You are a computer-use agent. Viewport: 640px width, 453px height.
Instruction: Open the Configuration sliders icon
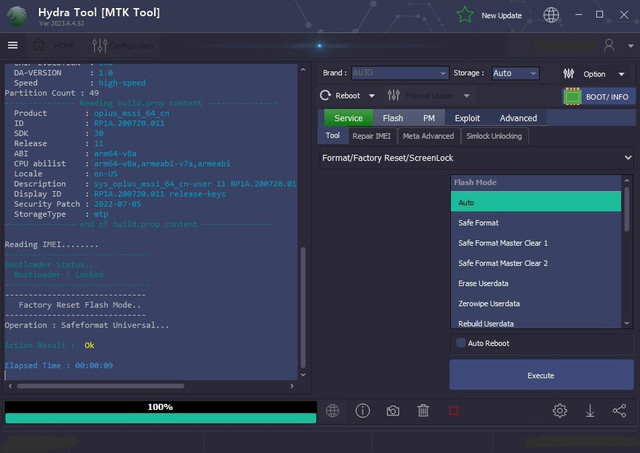(100, 45)
